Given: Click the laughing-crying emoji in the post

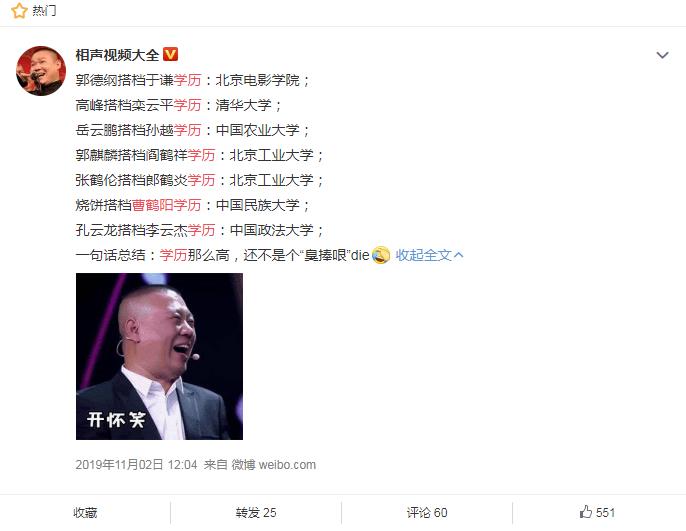Looking at the screenshot, I should (x=381, y=255).
